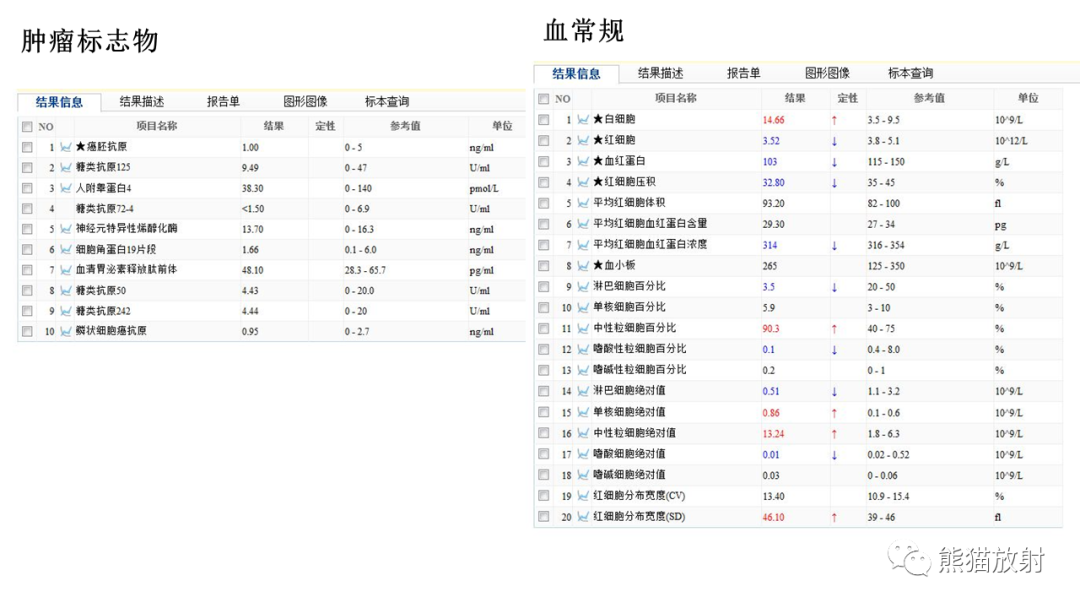Tick the checkbox for 平均红细胞血红蛋白浓度 row

pyautogui.click(x=543, y=245)
